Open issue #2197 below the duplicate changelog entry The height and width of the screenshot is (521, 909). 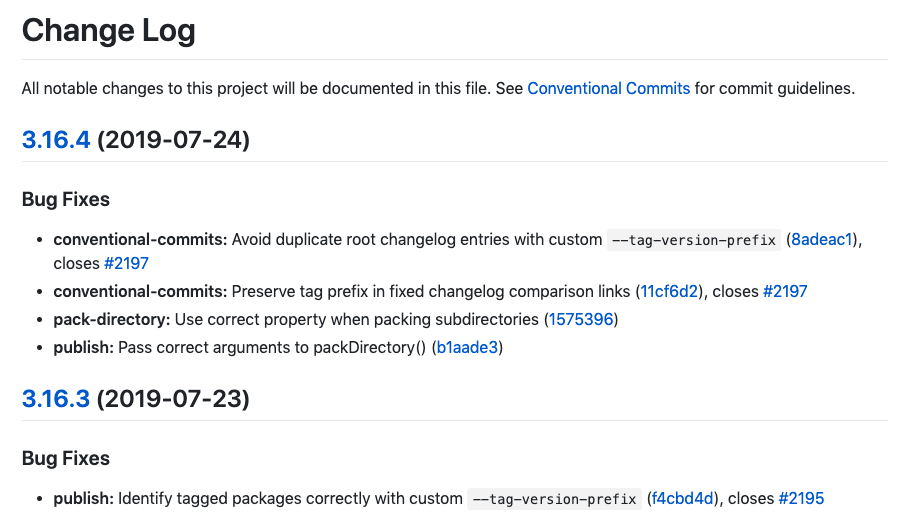click(126, 264)
